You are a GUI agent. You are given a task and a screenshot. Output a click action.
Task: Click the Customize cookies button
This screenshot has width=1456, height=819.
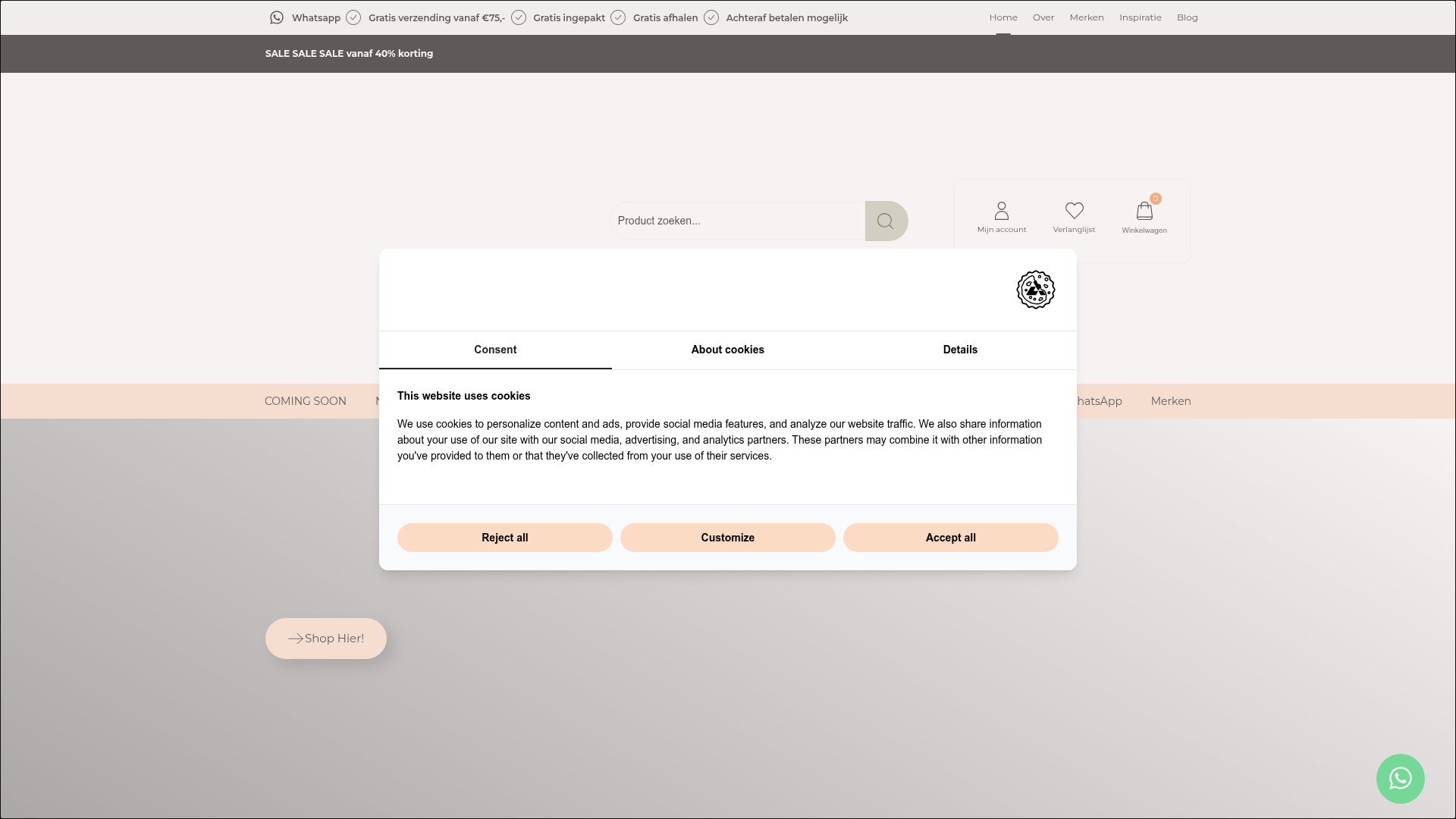(x=728, y=538)
